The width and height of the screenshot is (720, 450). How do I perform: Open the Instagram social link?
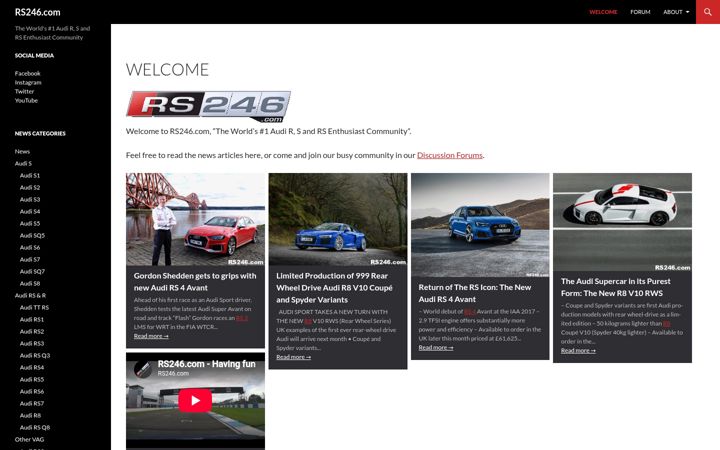(x=28, y=83)
